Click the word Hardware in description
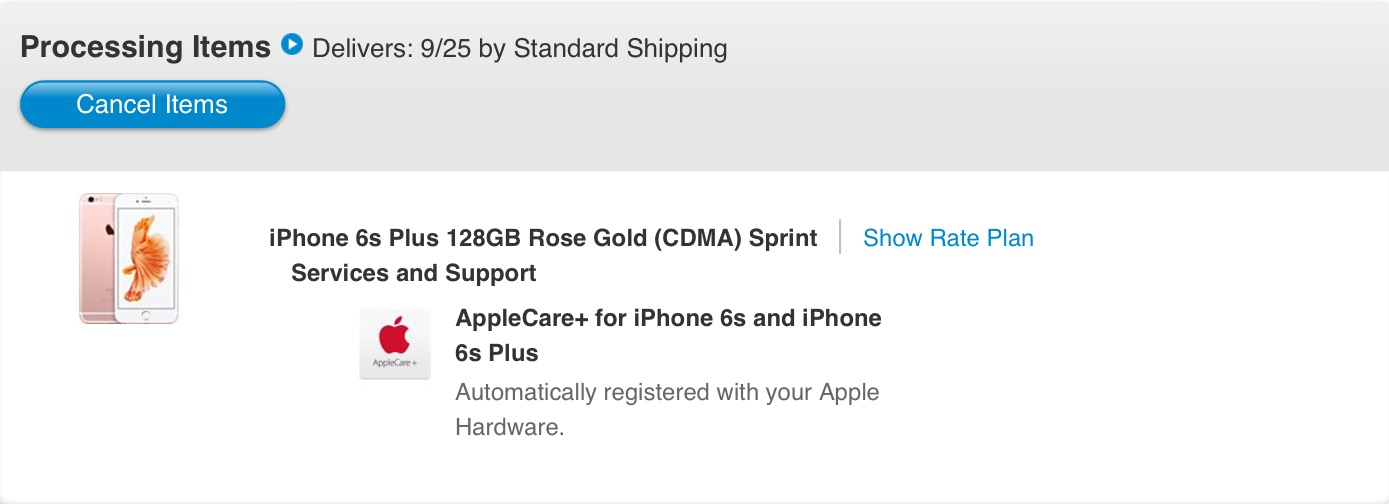The height and width of the screenshot is (504, 1389). pos(510,427)
